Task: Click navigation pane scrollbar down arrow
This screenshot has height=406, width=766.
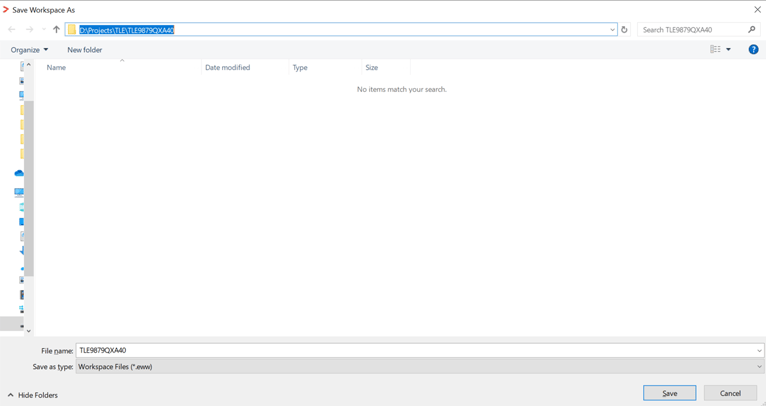Action: click(28, 331)
